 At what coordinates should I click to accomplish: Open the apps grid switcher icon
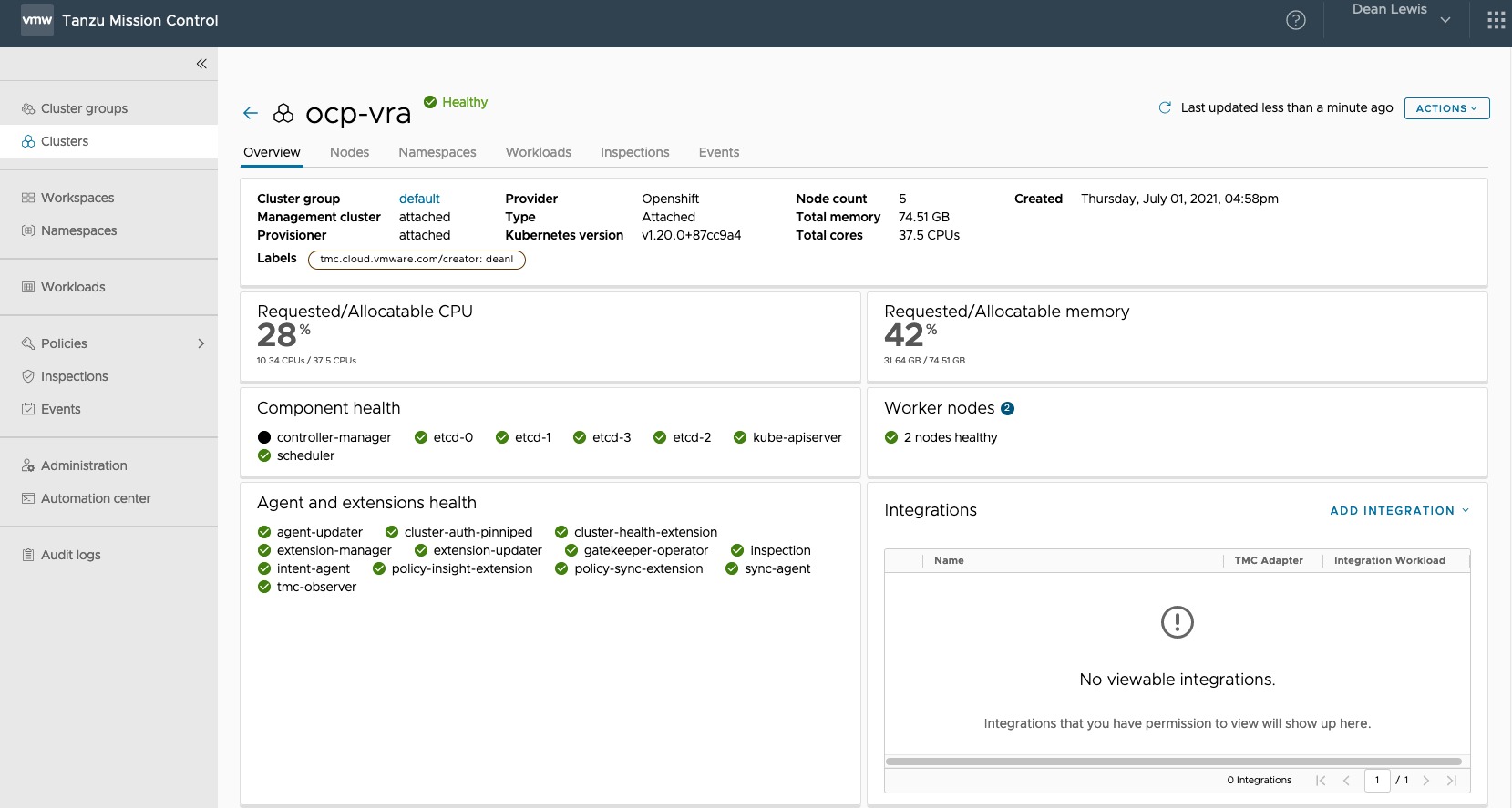(1497, 20)
